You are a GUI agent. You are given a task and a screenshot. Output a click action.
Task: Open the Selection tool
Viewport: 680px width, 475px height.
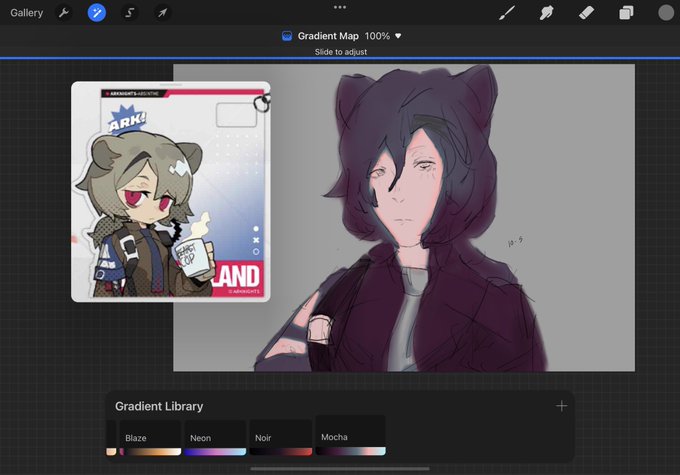coord(129,13)
